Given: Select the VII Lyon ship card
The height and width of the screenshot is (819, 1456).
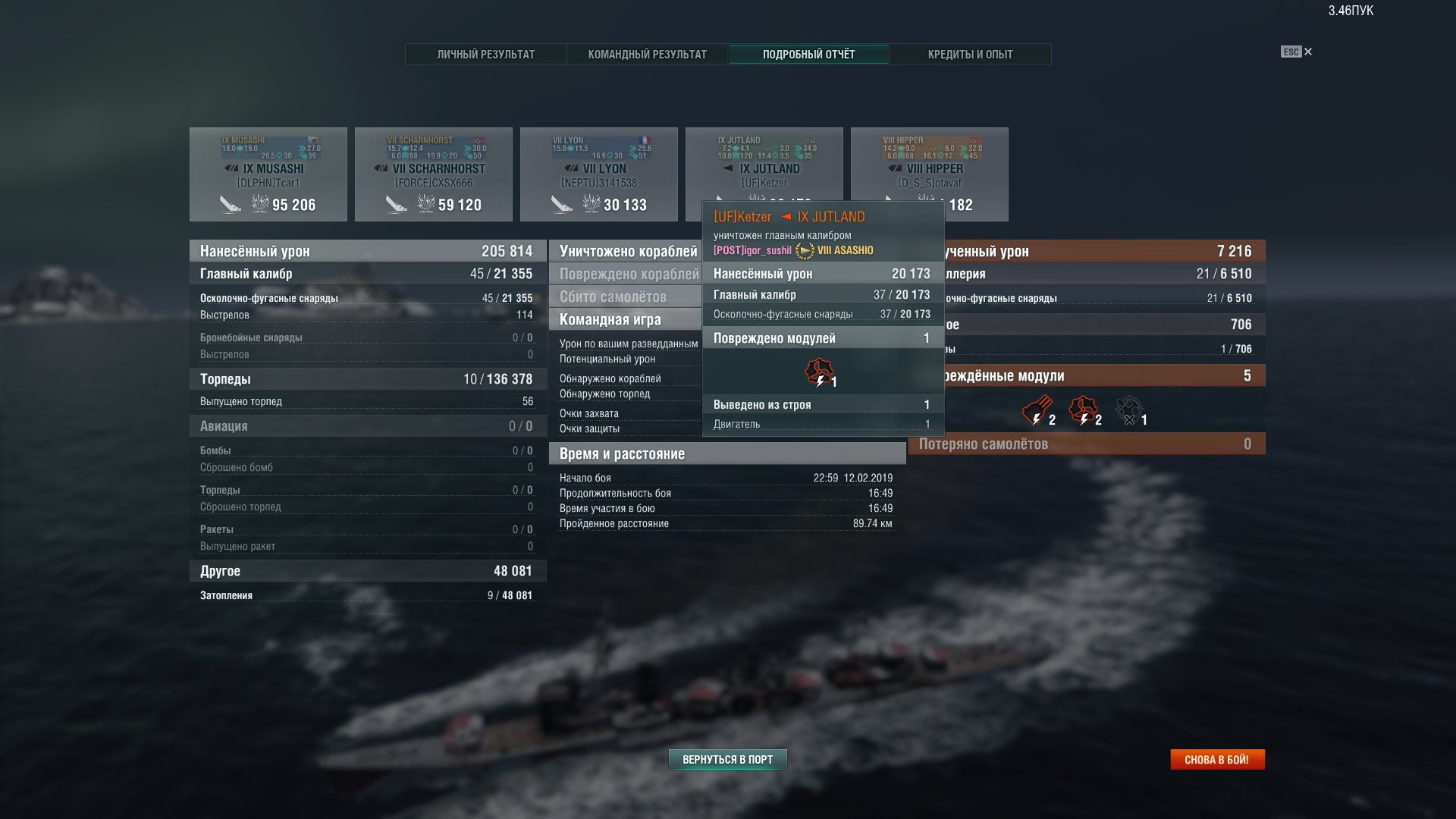Looking at the screenshot, I should click(599, 174).
